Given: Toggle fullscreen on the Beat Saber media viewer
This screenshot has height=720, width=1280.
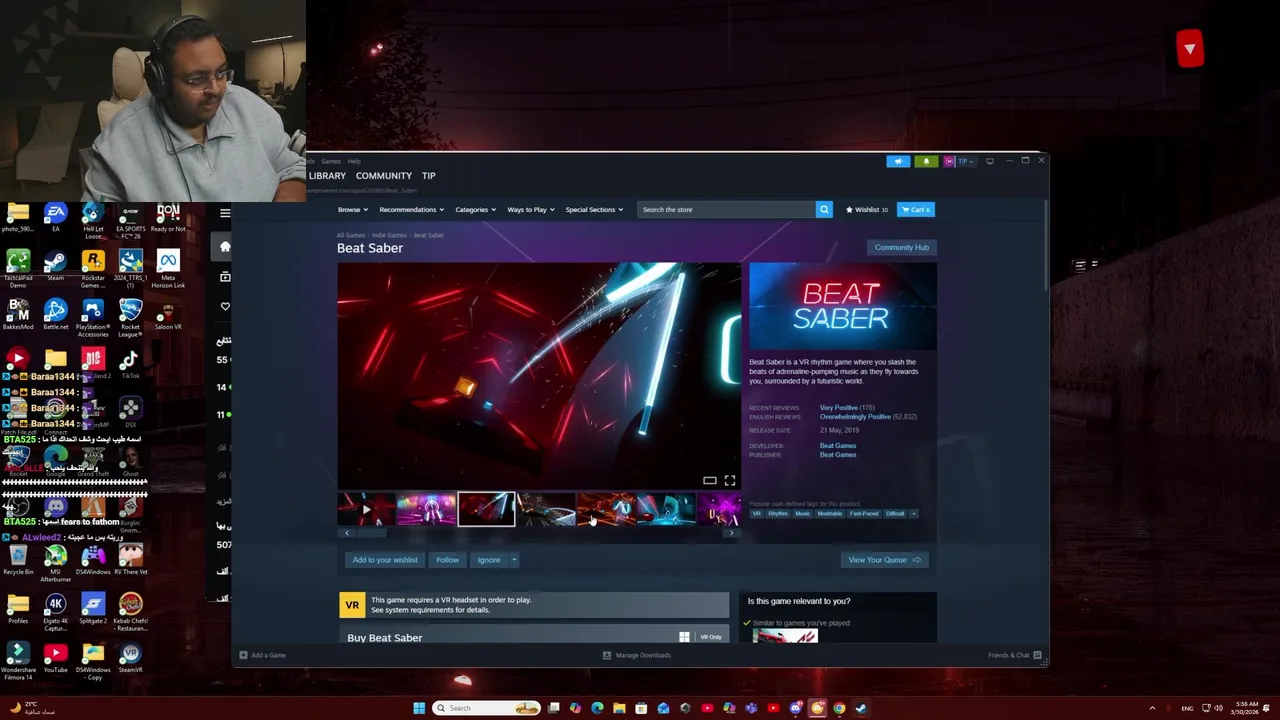Looking at the screenshot, I should (730, 481).
